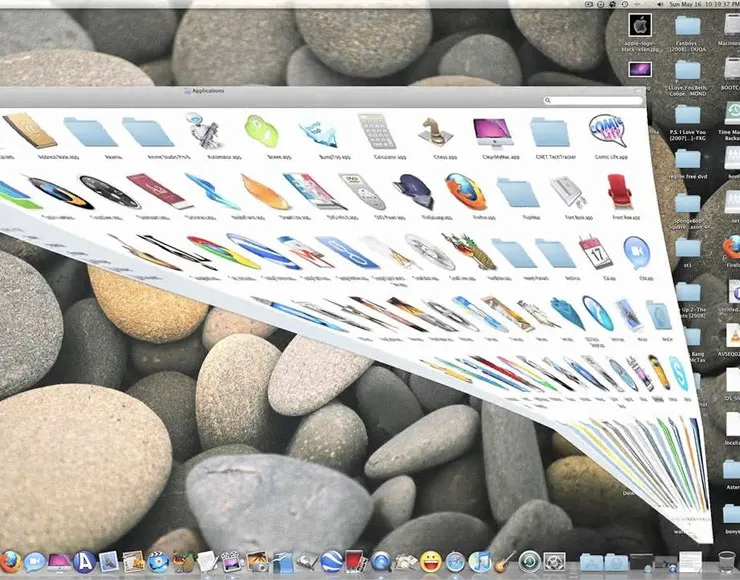Open iTunes from the Dock
The height and width of the screenshot is (580, 740).
coord(480,562)
